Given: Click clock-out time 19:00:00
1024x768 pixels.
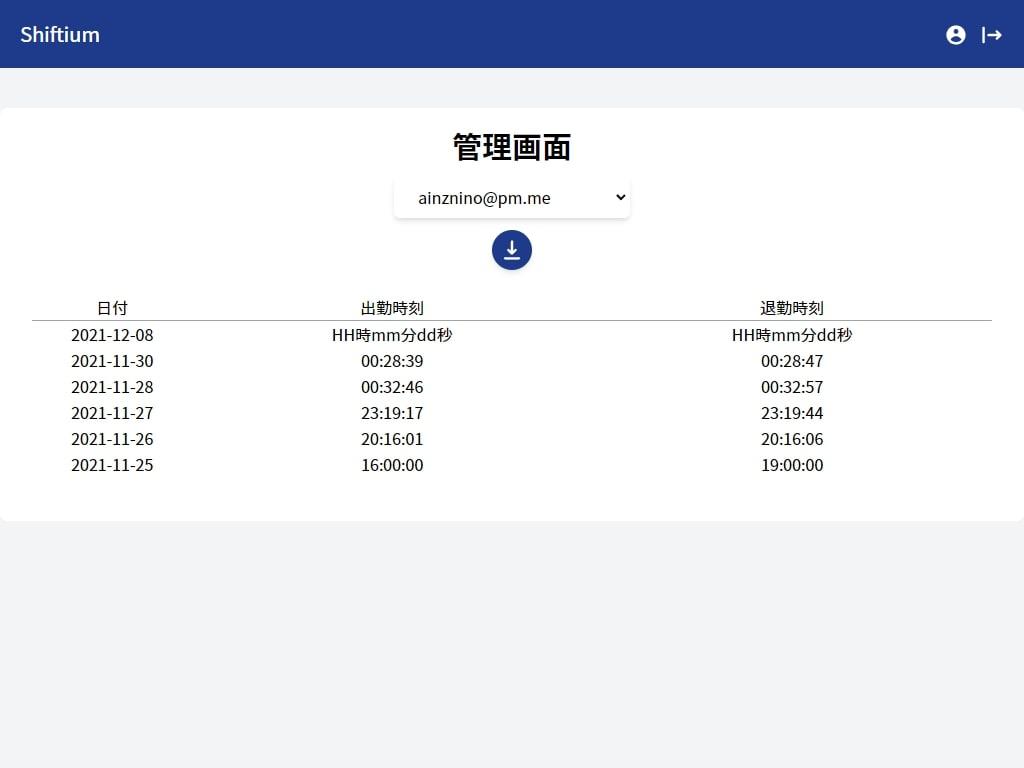Looking at the screenshot, I should pos(792,466).
